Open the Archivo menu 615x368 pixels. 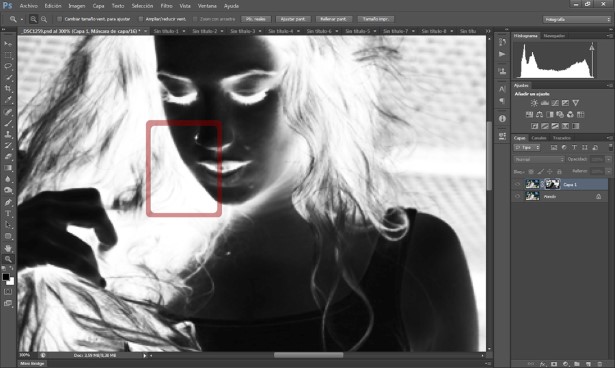tap(29, 6)
